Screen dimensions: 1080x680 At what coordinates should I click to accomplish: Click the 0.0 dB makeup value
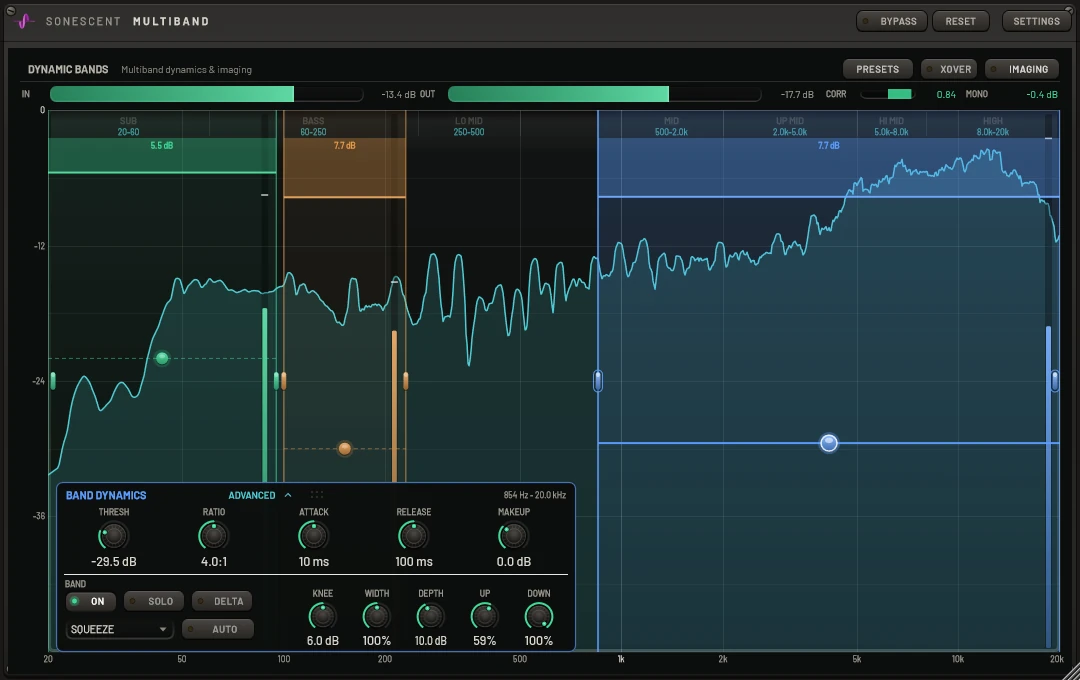tap(514, 561)
